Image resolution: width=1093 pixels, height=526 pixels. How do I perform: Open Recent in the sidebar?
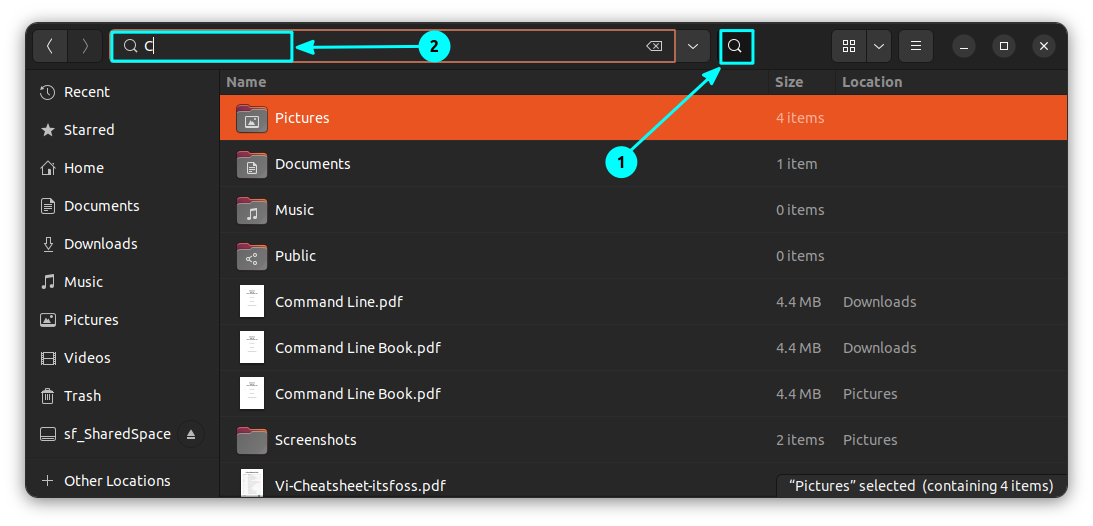pos(87,92)
